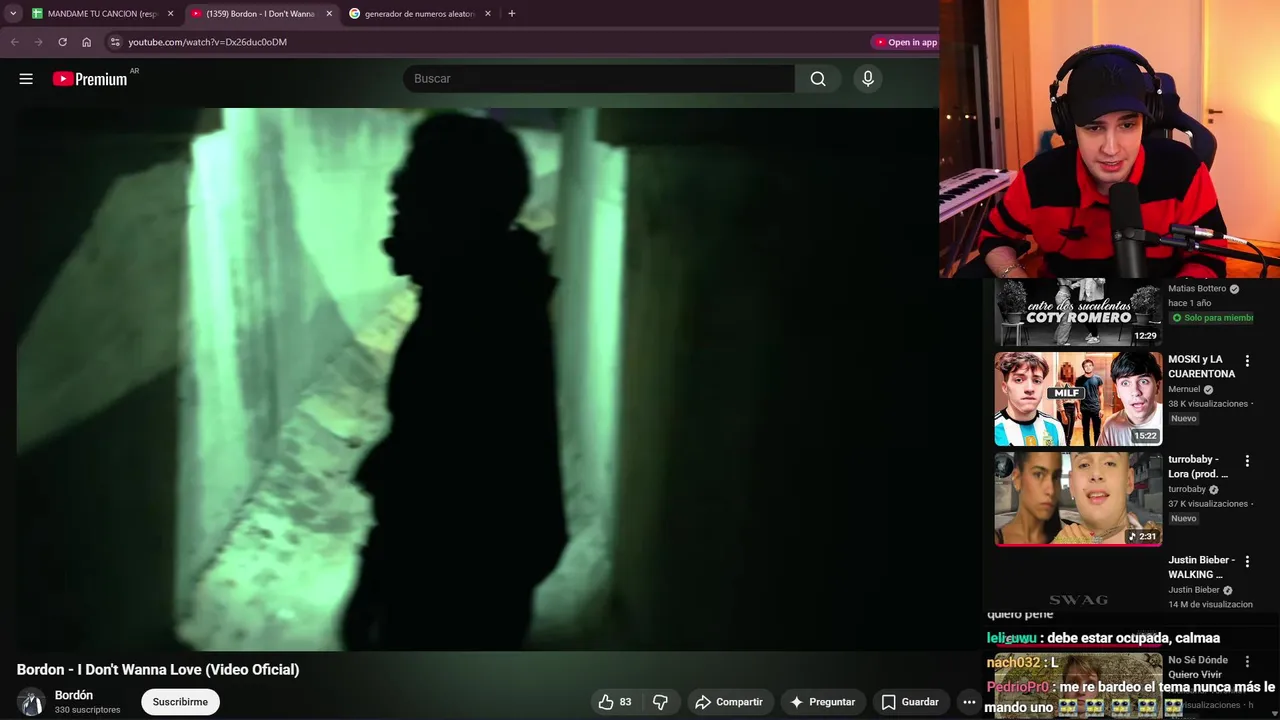
Task: Click the 2:31 duration label
Action: [1142, 537]
